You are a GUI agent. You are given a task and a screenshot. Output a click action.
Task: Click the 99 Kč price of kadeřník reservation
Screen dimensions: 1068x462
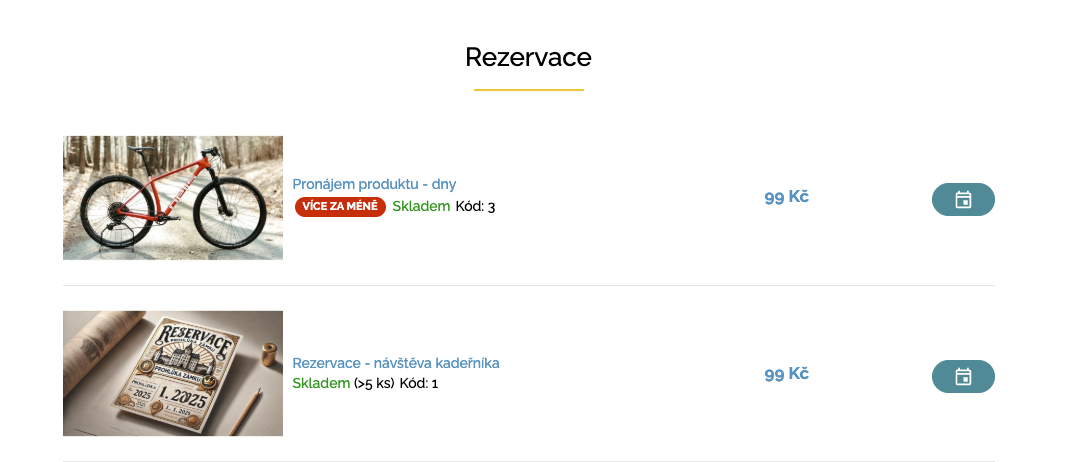coord(786,374)
